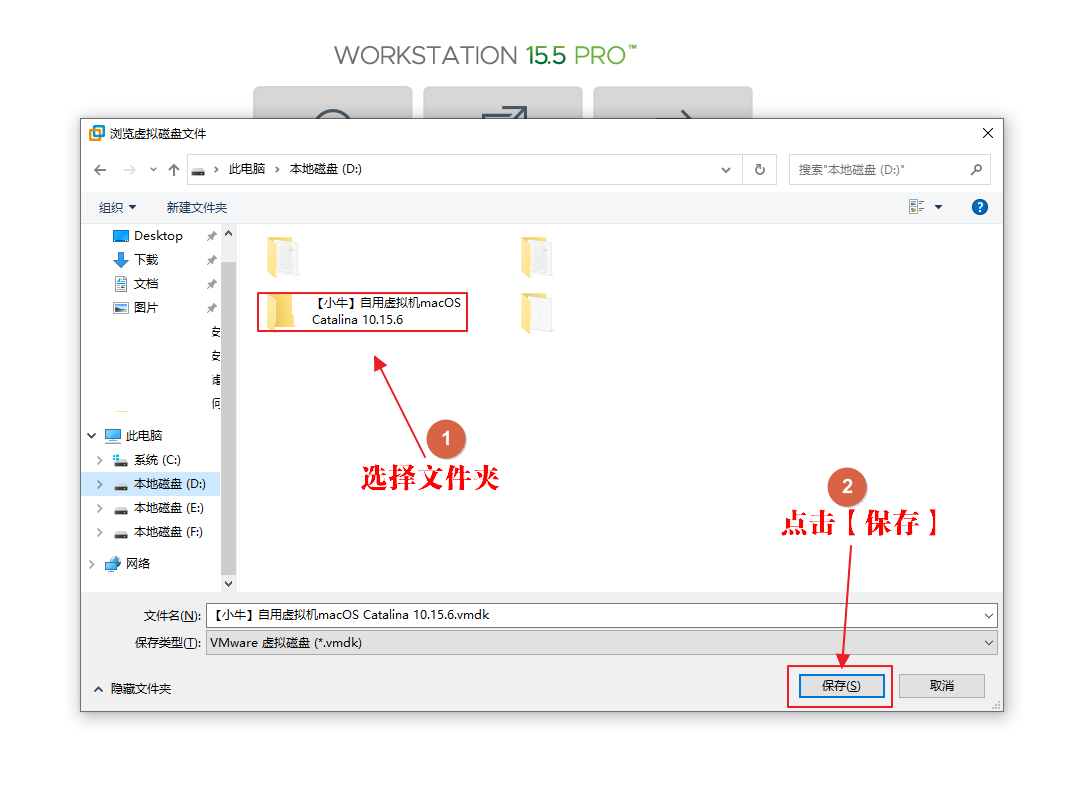1080x800 pixels.
Task: Select 网络 in navigation tree
Action: [x=138, y=564]
